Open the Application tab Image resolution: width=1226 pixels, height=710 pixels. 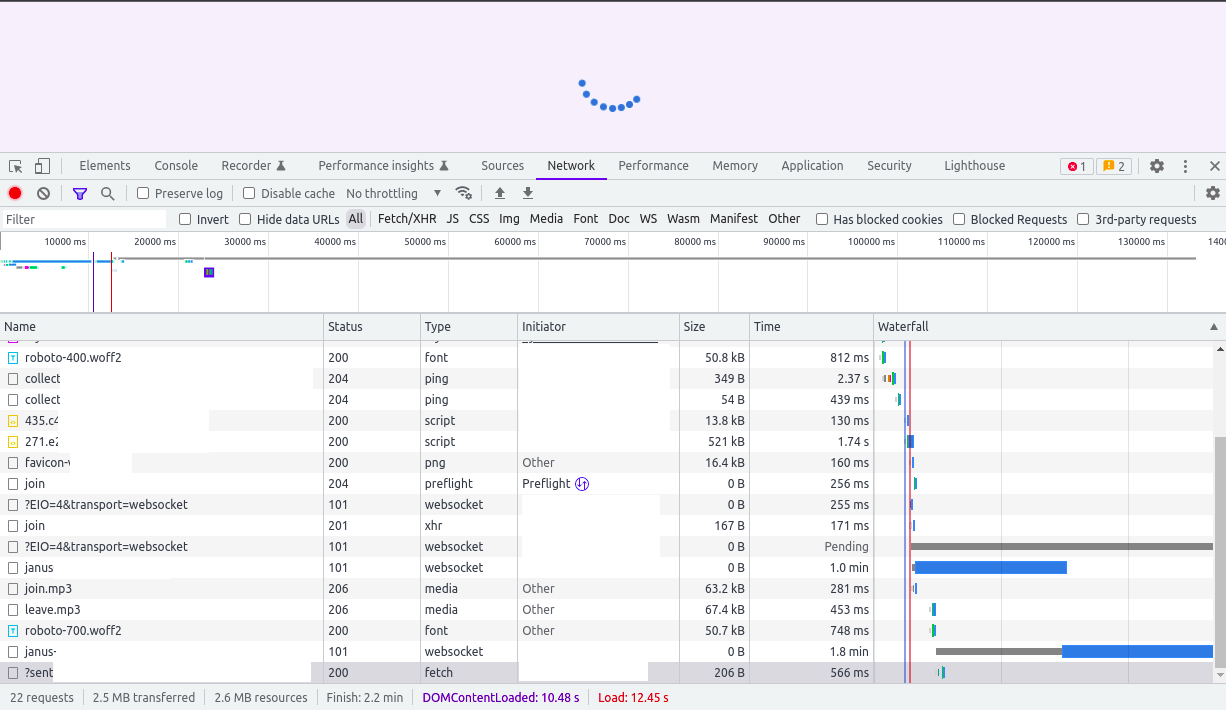[x=812, y=166]
